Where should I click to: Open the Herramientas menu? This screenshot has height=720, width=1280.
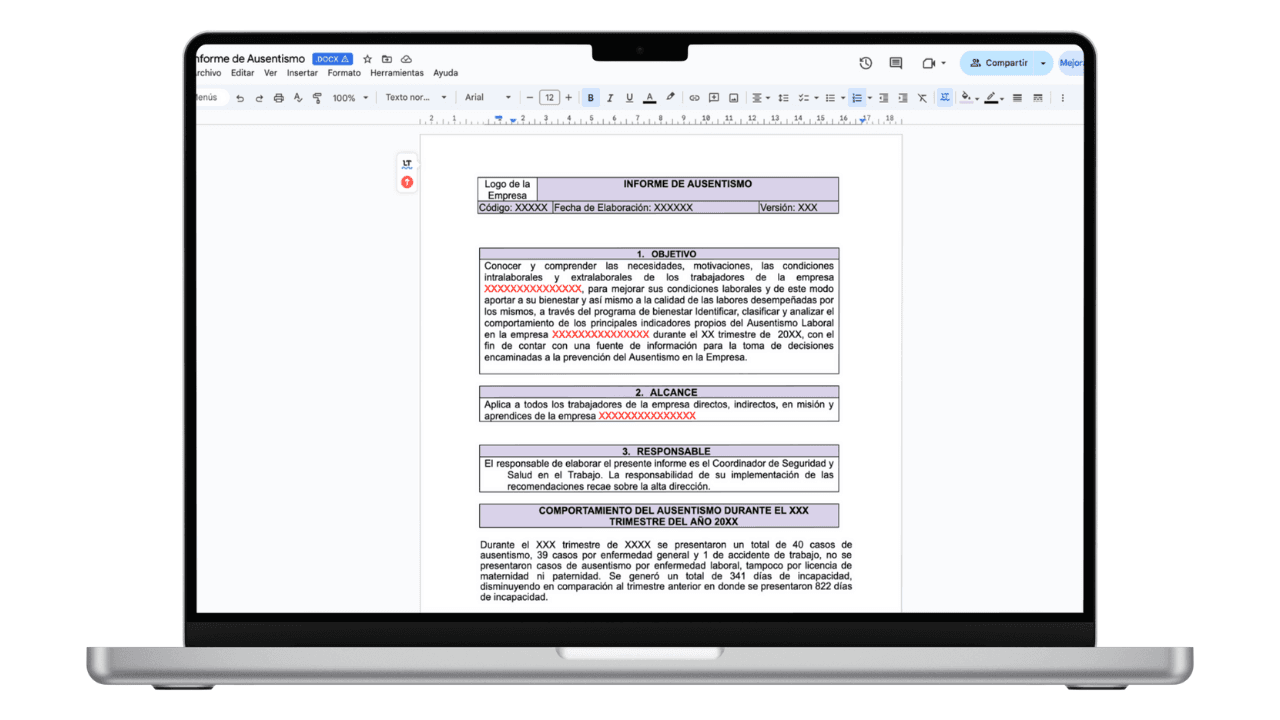click(396, 73)
